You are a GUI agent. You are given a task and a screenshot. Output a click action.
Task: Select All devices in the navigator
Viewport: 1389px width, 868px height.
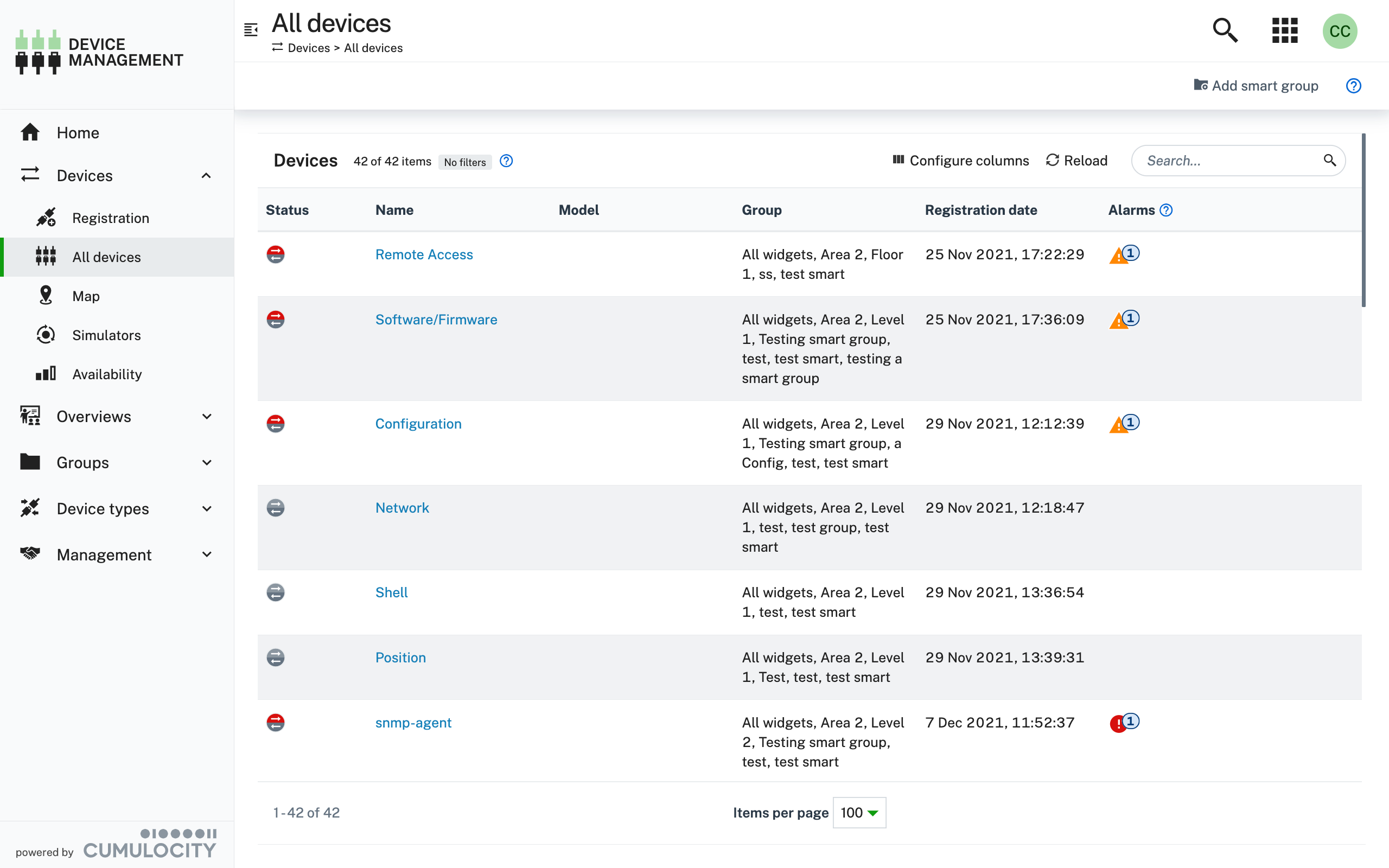click(117, 257)
